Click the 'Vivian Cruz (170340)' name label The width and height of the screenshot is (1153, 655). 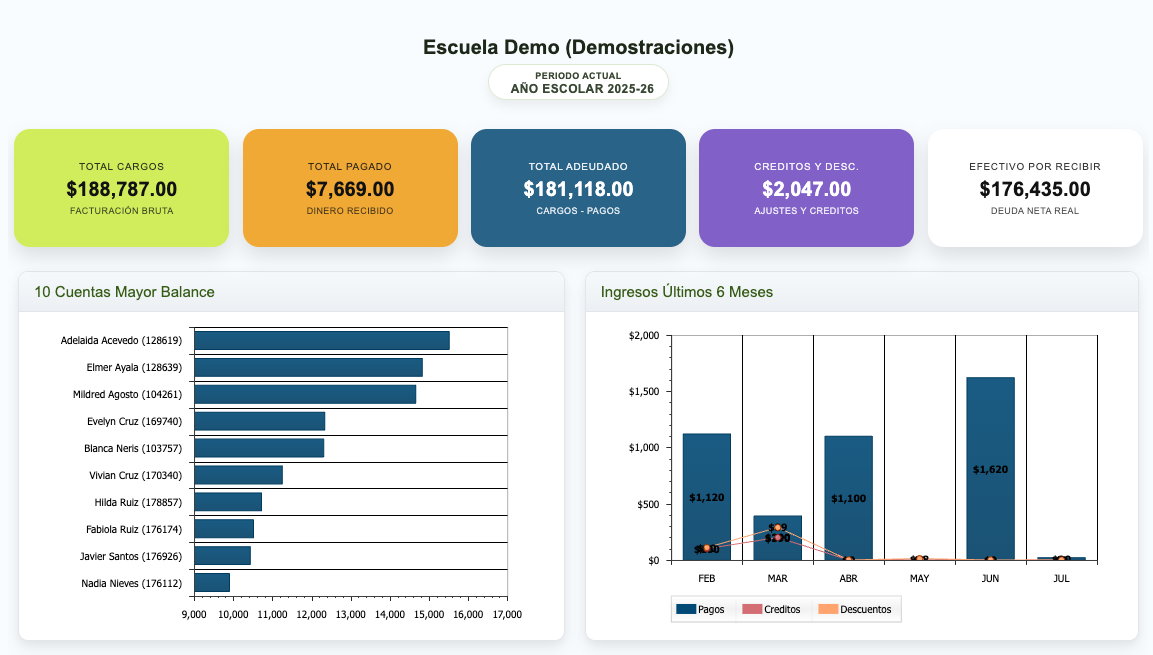pos(135,476)
